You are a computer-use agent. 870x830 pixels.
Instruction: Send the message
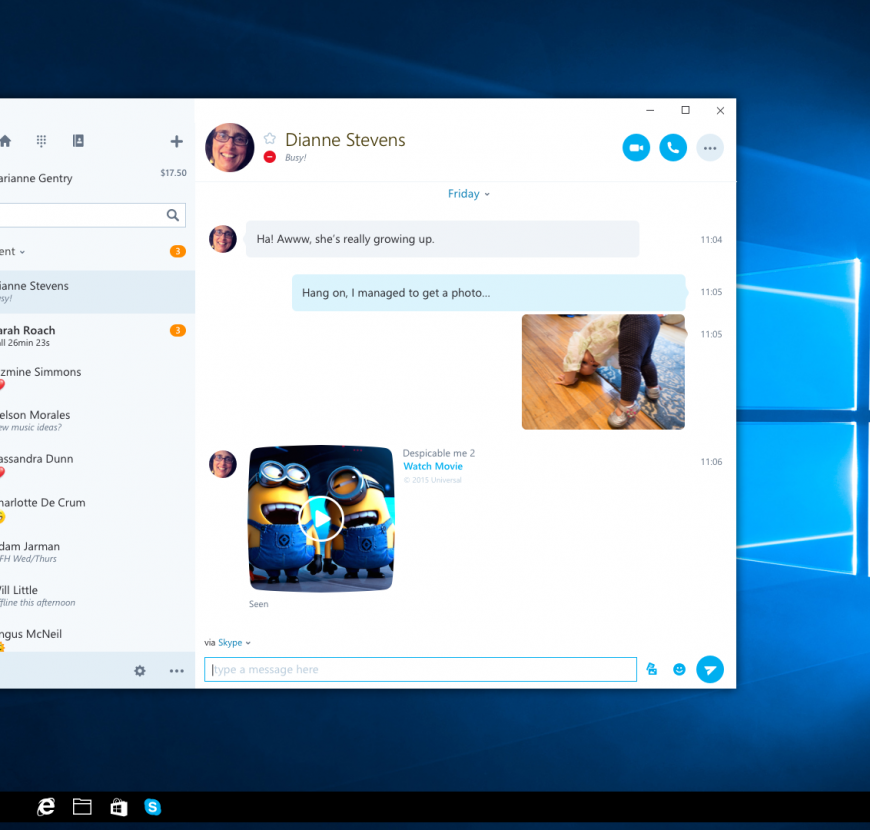point(710,670)
